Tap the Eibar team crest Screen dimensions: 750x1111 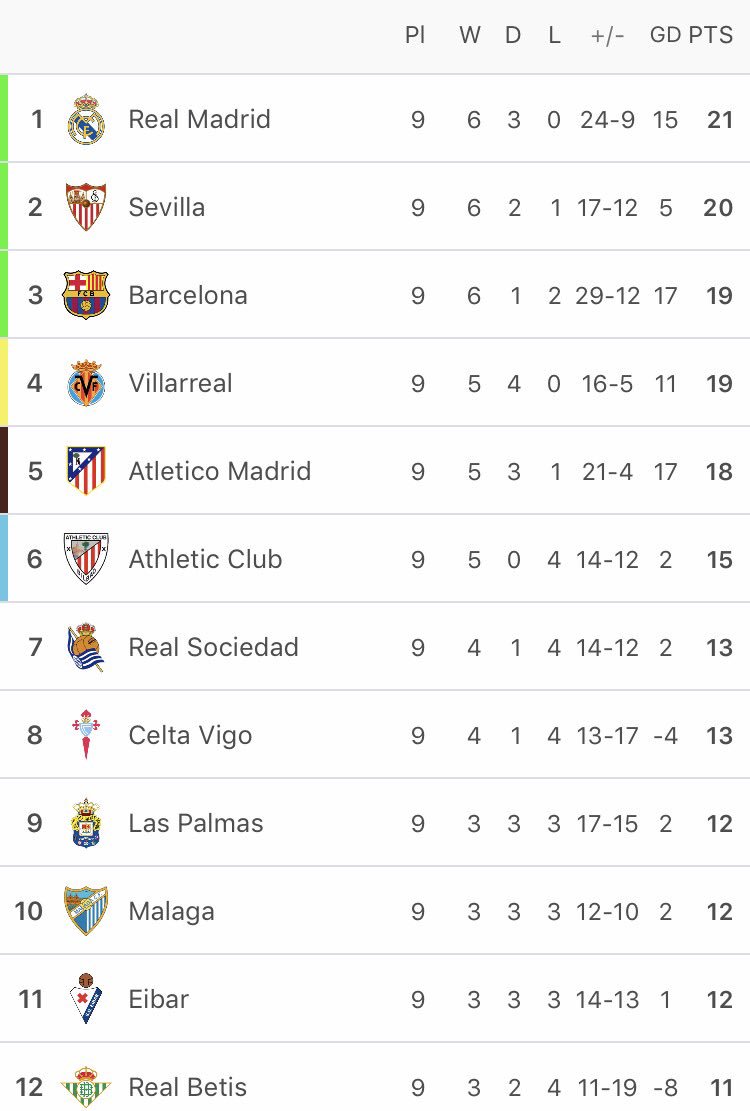click(x=86, y=999)
